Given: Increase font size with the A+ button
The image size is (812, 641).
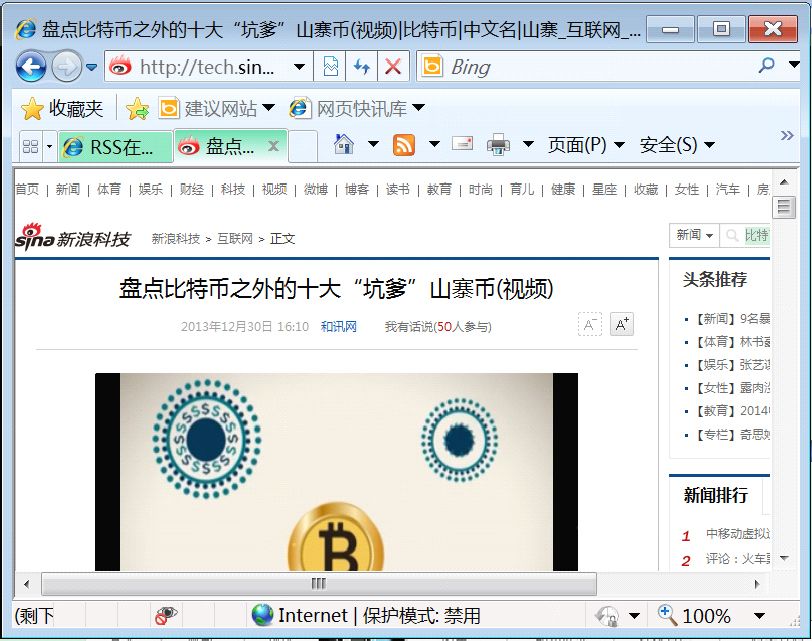Looking at the screenshot, I should pos(622,325).
